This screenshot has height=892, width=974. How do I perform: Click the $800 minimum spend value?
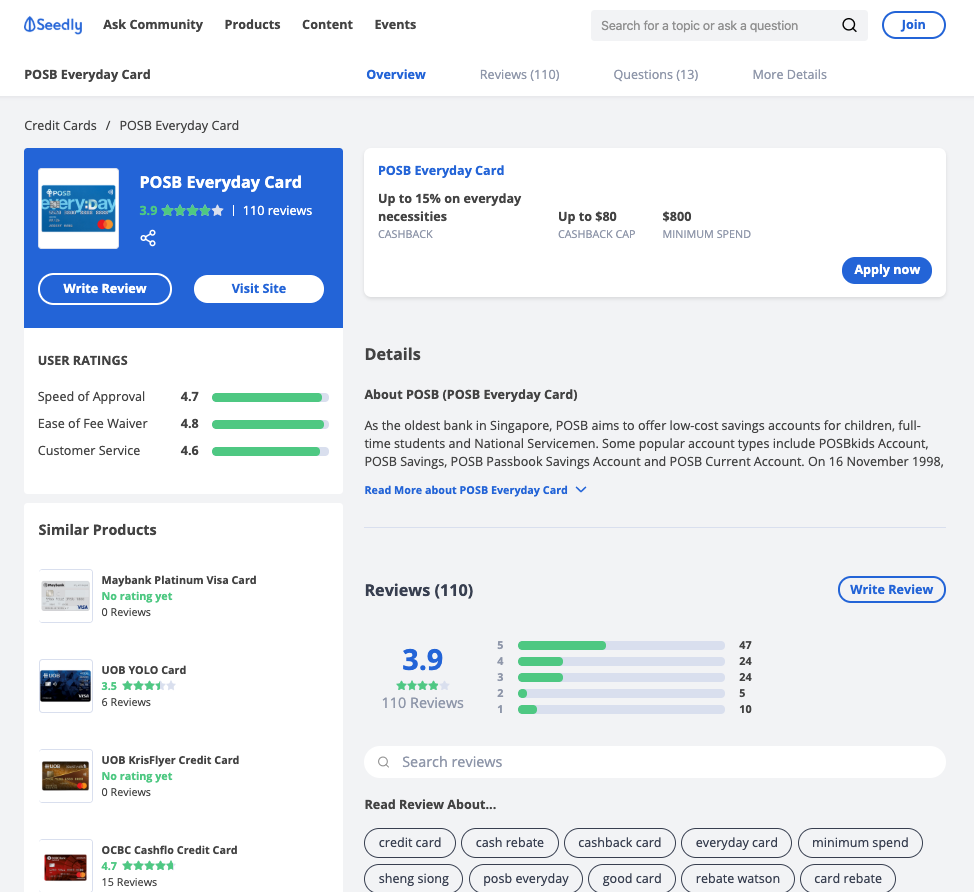[x=676, y=217]
